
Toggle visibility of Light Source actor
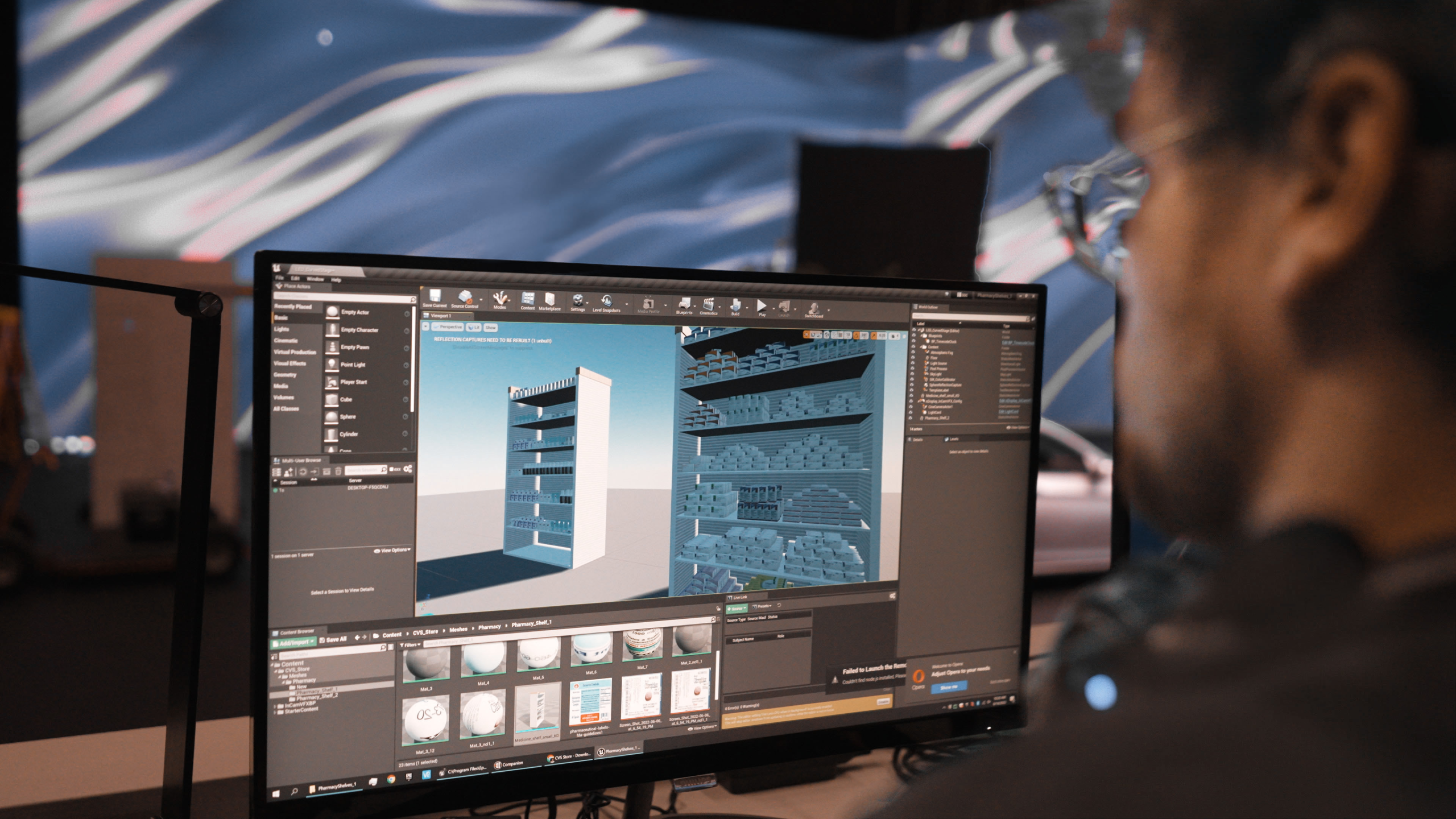coord(914,363)
